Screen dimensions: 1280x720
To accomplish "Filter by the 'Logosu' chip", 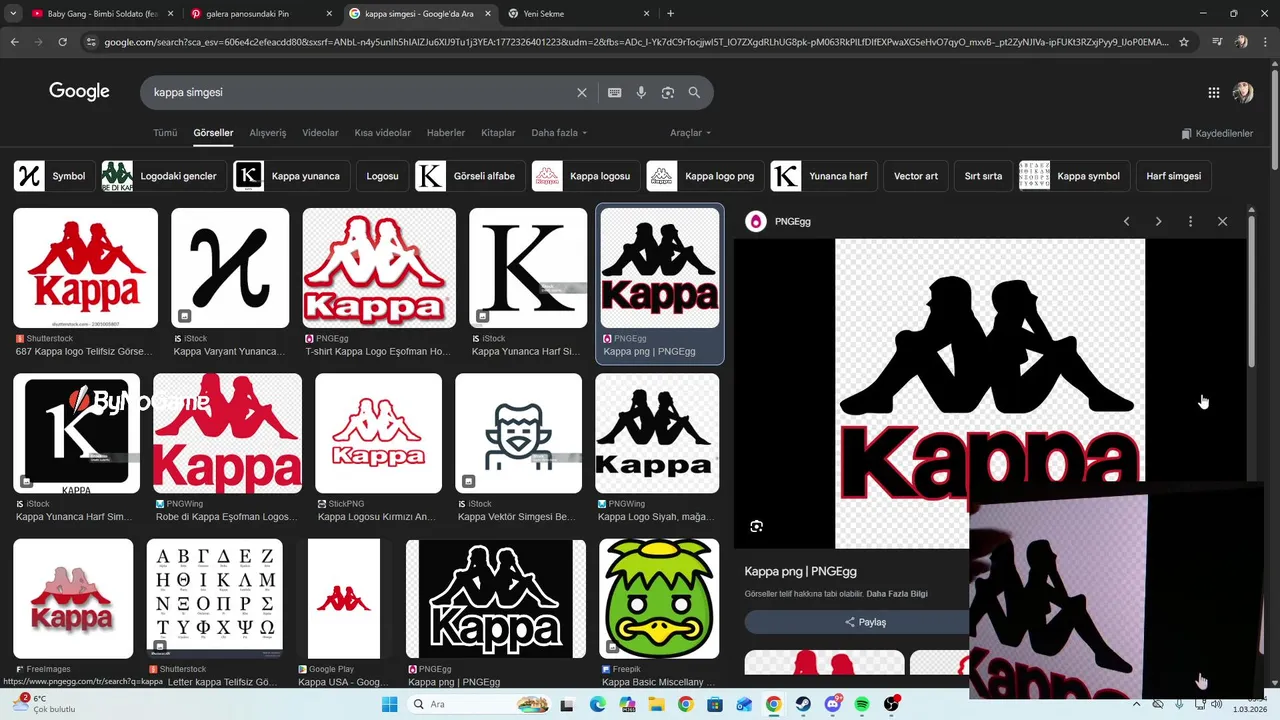I will (x=382, y=176).
